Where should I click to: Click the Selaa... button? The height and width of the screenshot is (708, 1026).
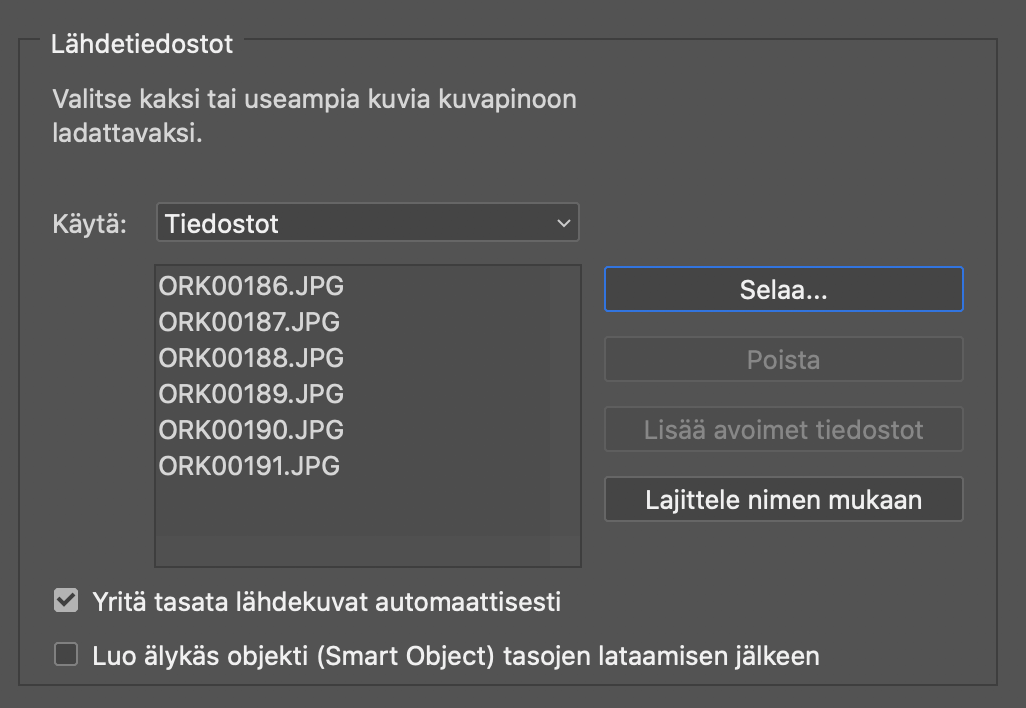[783, 289]
